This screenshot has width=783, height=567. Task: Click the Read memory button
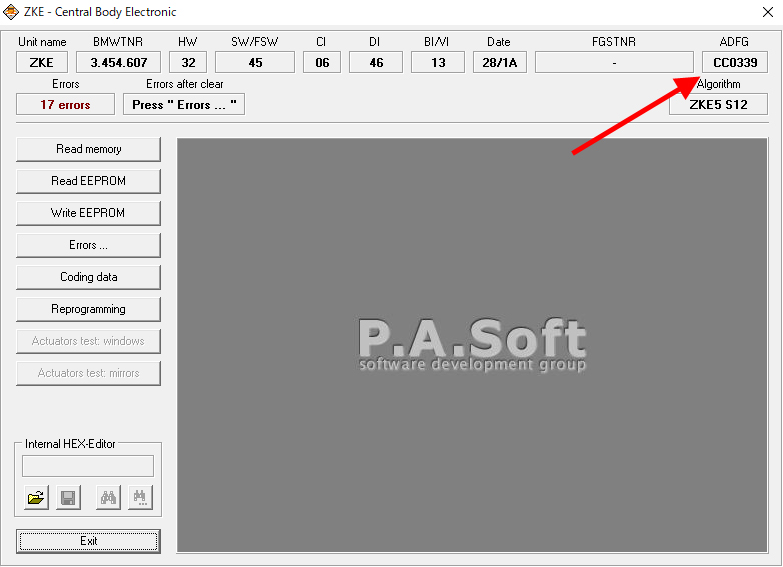pos(88,149)
